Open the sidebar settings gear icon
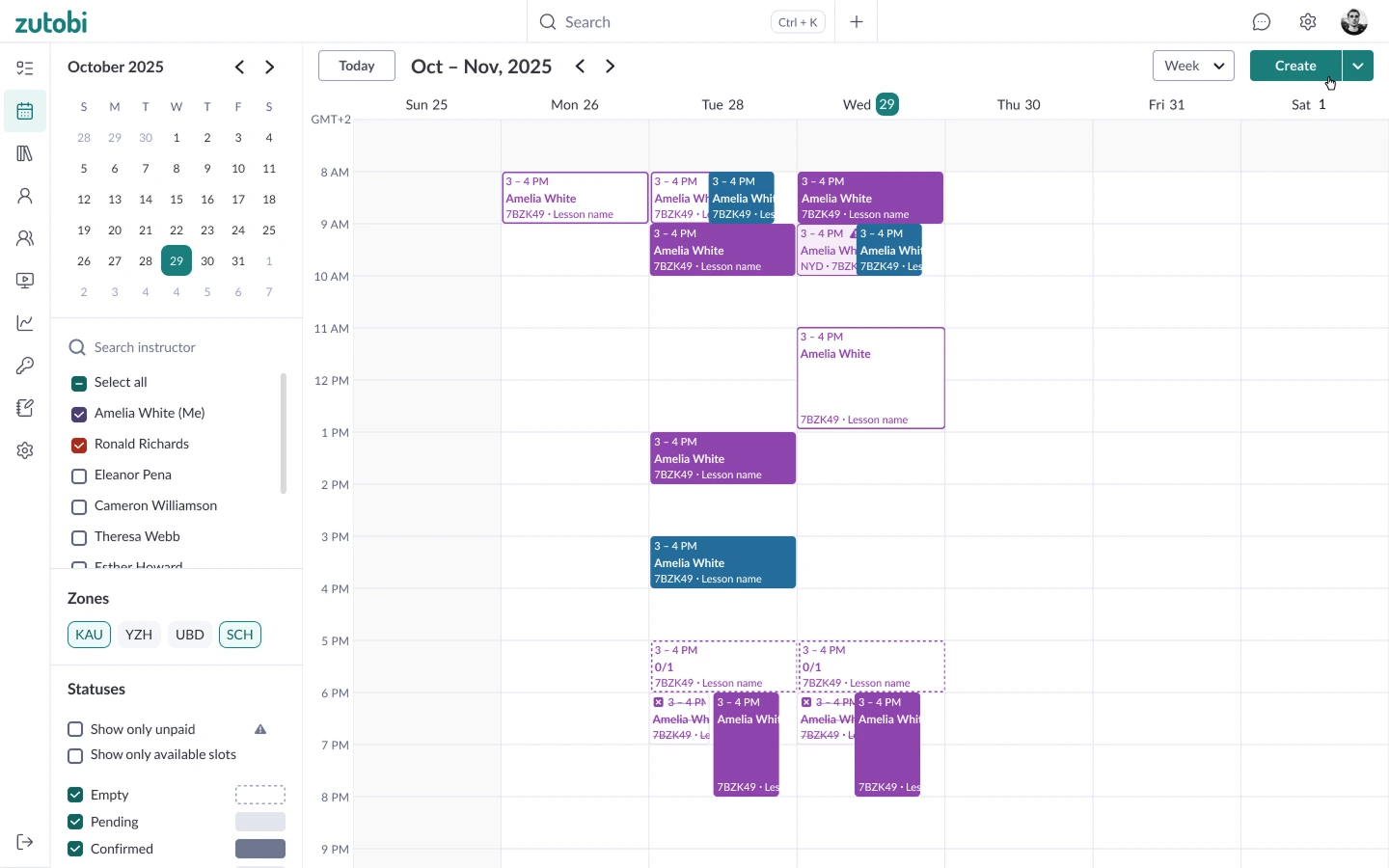 (25, 450)
